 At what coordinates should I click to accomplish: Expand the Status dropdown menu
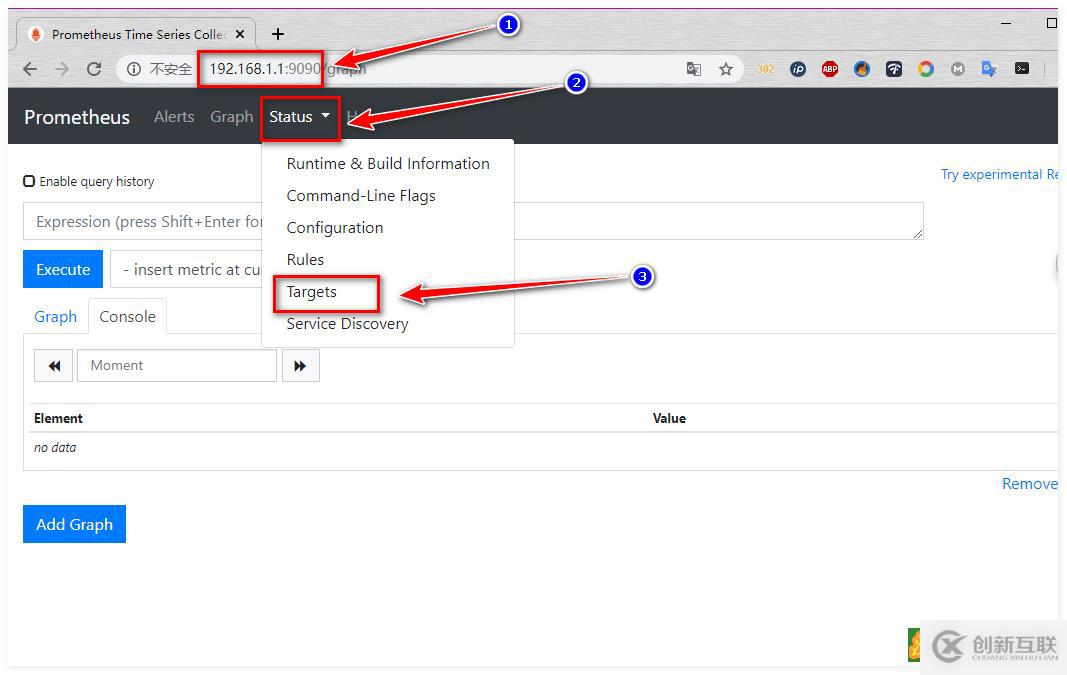click(299, 117)
